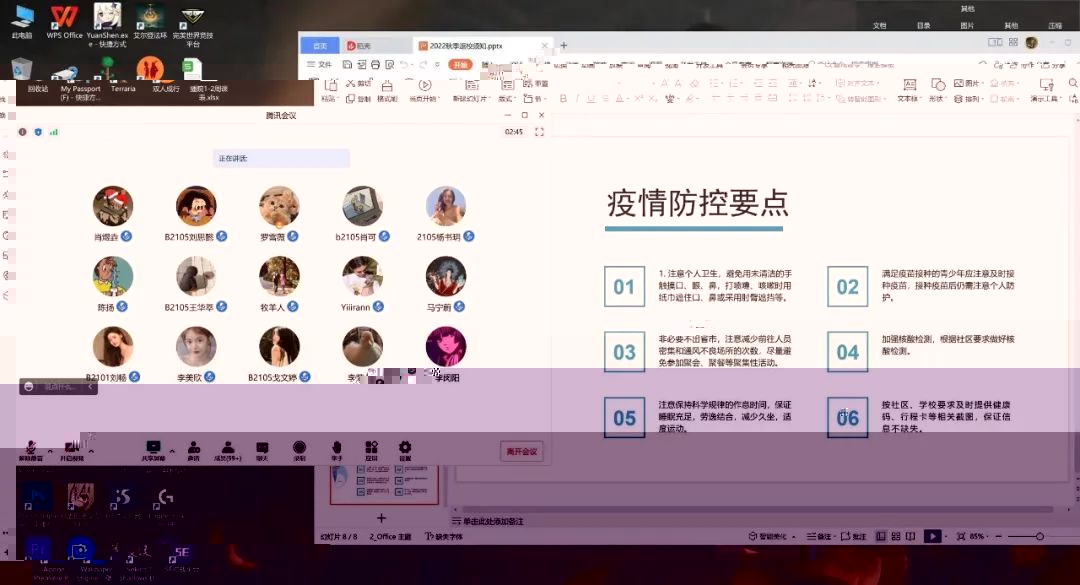This screenshot has height=585, width=1080.
Task: Click the undo arrow in WPS quick toolbar
Action: tap(404, 64)
